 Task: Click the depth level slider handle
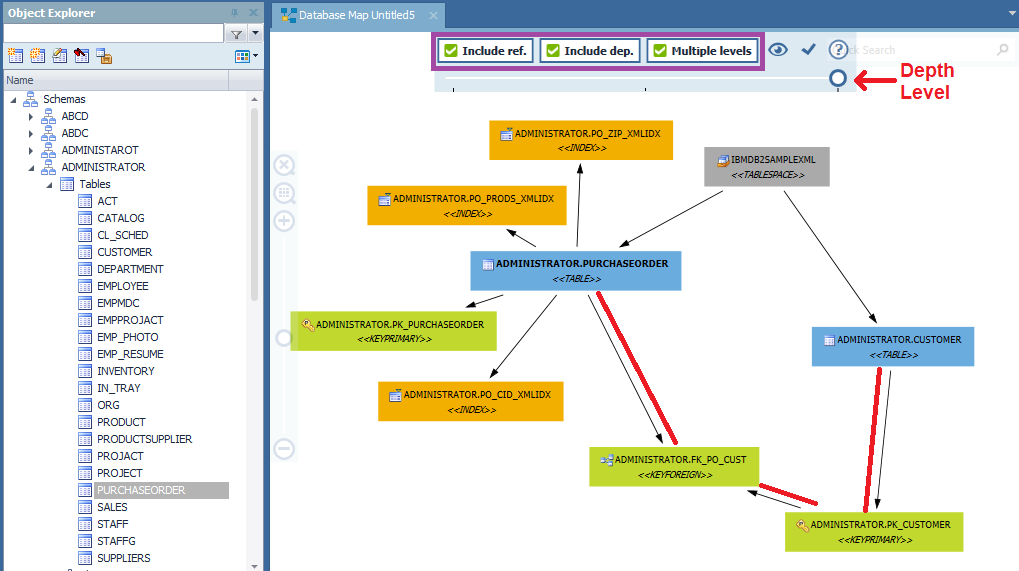click(x=838, y=78)
